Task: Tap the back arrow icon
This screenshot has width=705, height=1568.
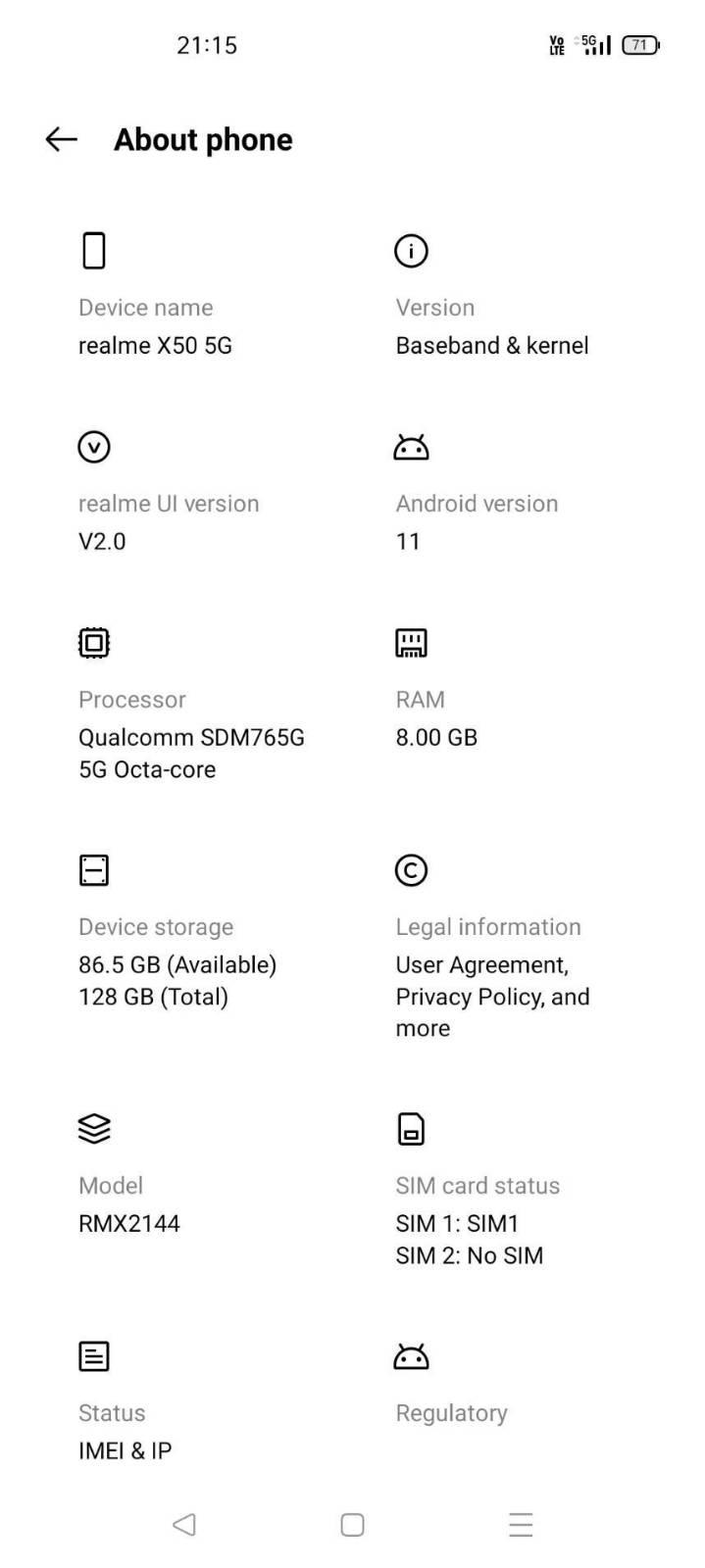Action: [x=61, y=139]
